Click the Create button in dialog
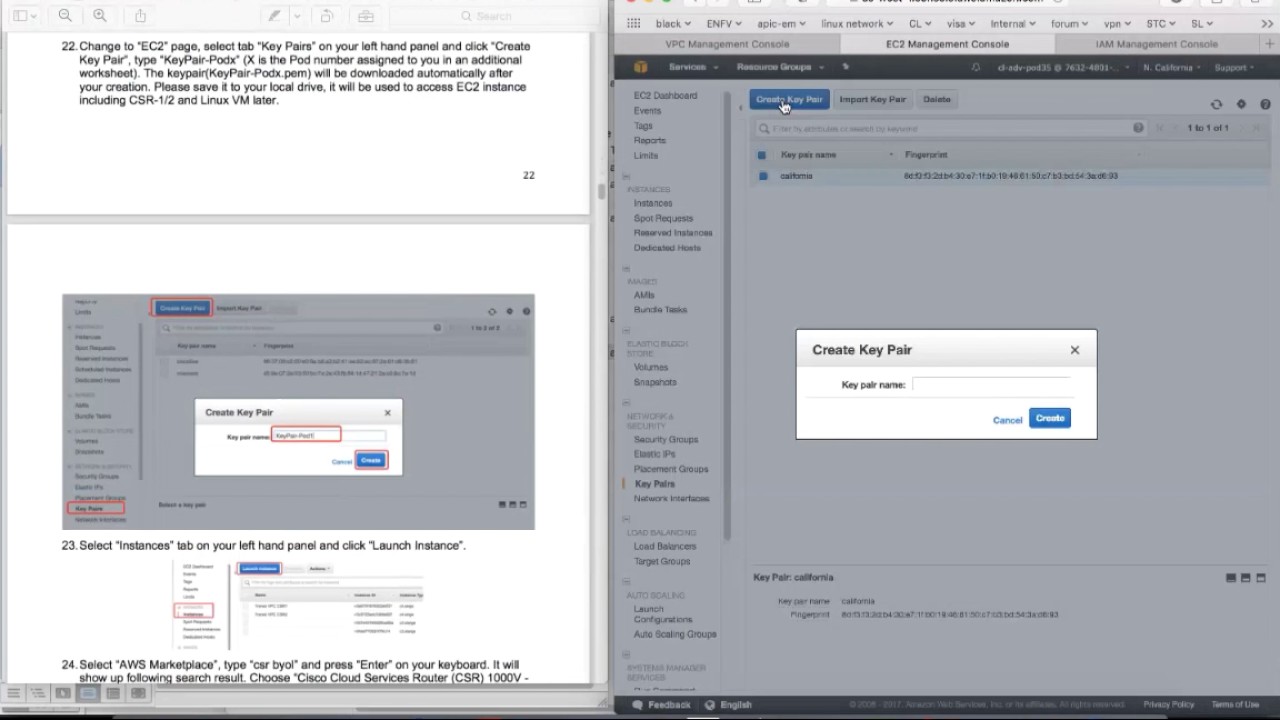Image resolution: width=1280 pixels, height=720 pixels. tap(1050, 418)
